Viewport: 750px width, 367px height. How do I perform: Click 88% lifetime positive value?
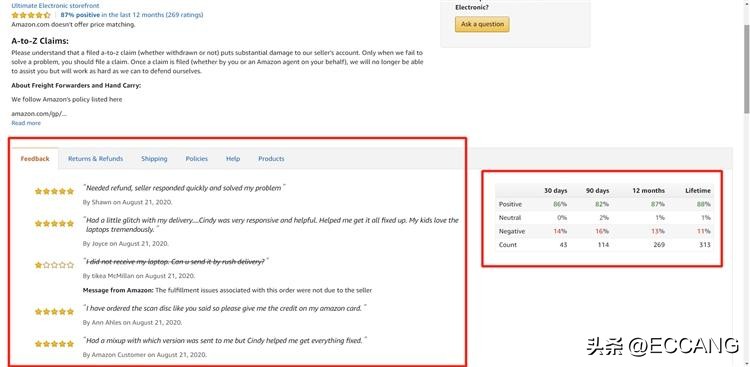(704, 204)
